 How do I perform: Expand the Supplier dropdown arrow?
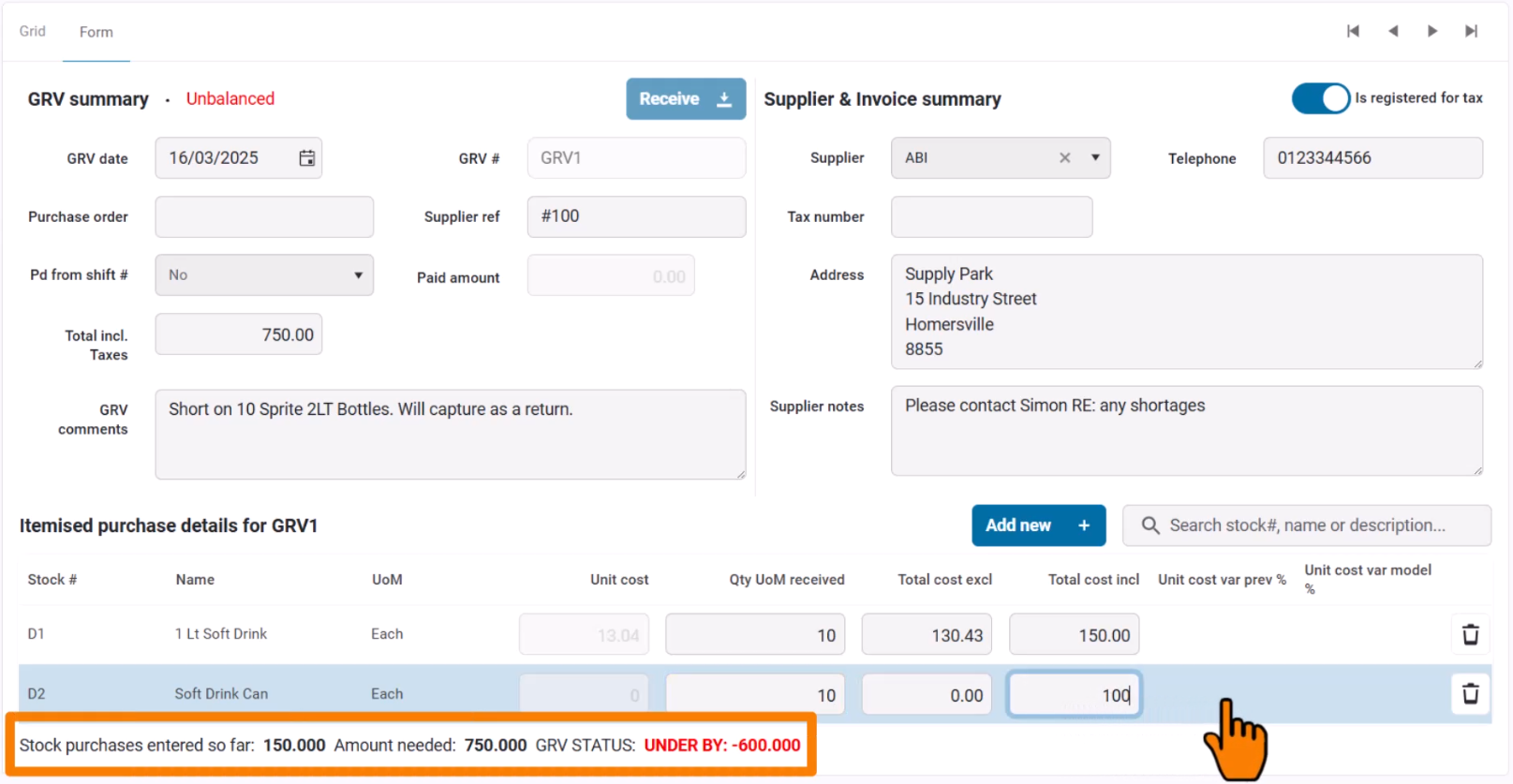(x=1095, y=158)
